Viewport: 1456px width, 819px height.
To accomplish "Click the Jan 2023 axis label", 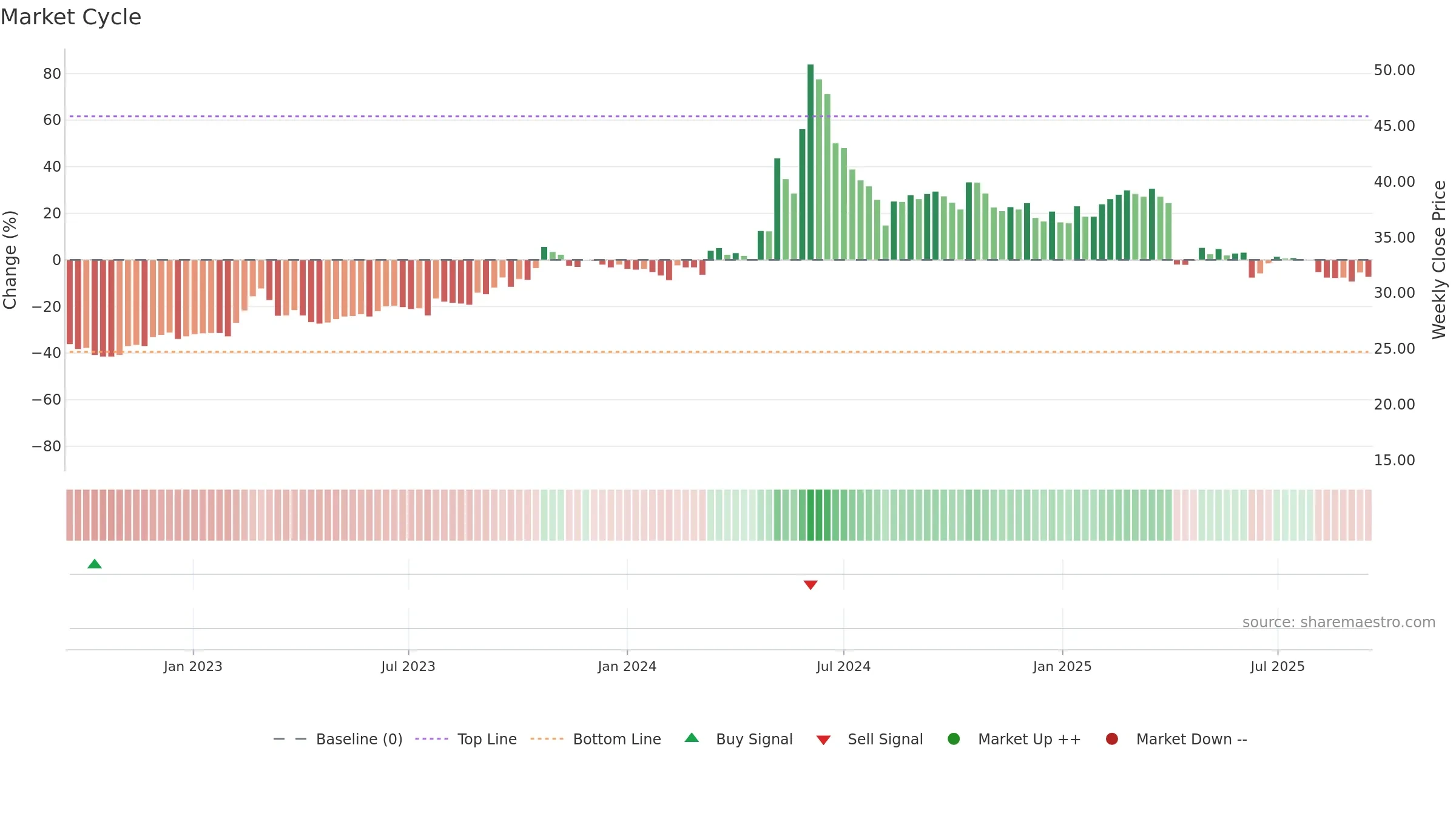I will click(193, 666).
